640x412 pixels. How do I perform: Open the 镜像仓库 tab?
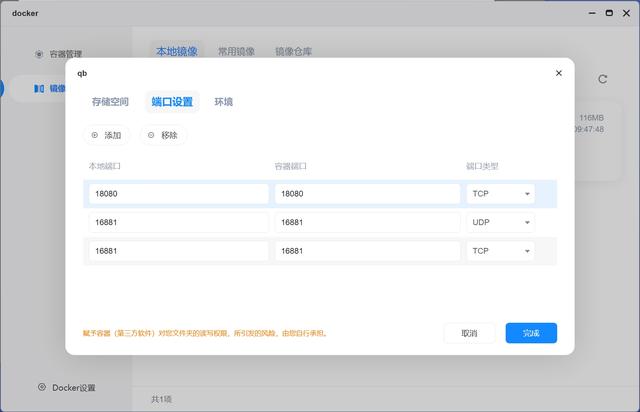293,51
